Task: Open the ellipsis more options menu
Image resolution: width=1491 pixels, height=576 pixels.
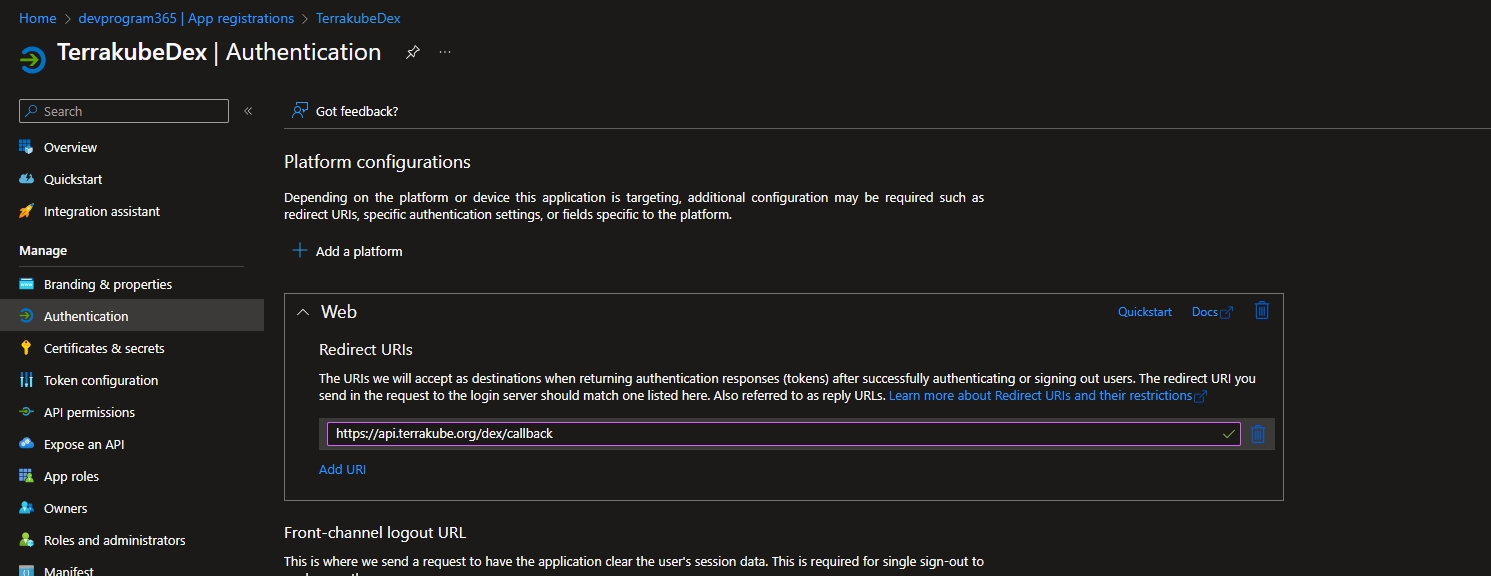Action: coord(445,53)
